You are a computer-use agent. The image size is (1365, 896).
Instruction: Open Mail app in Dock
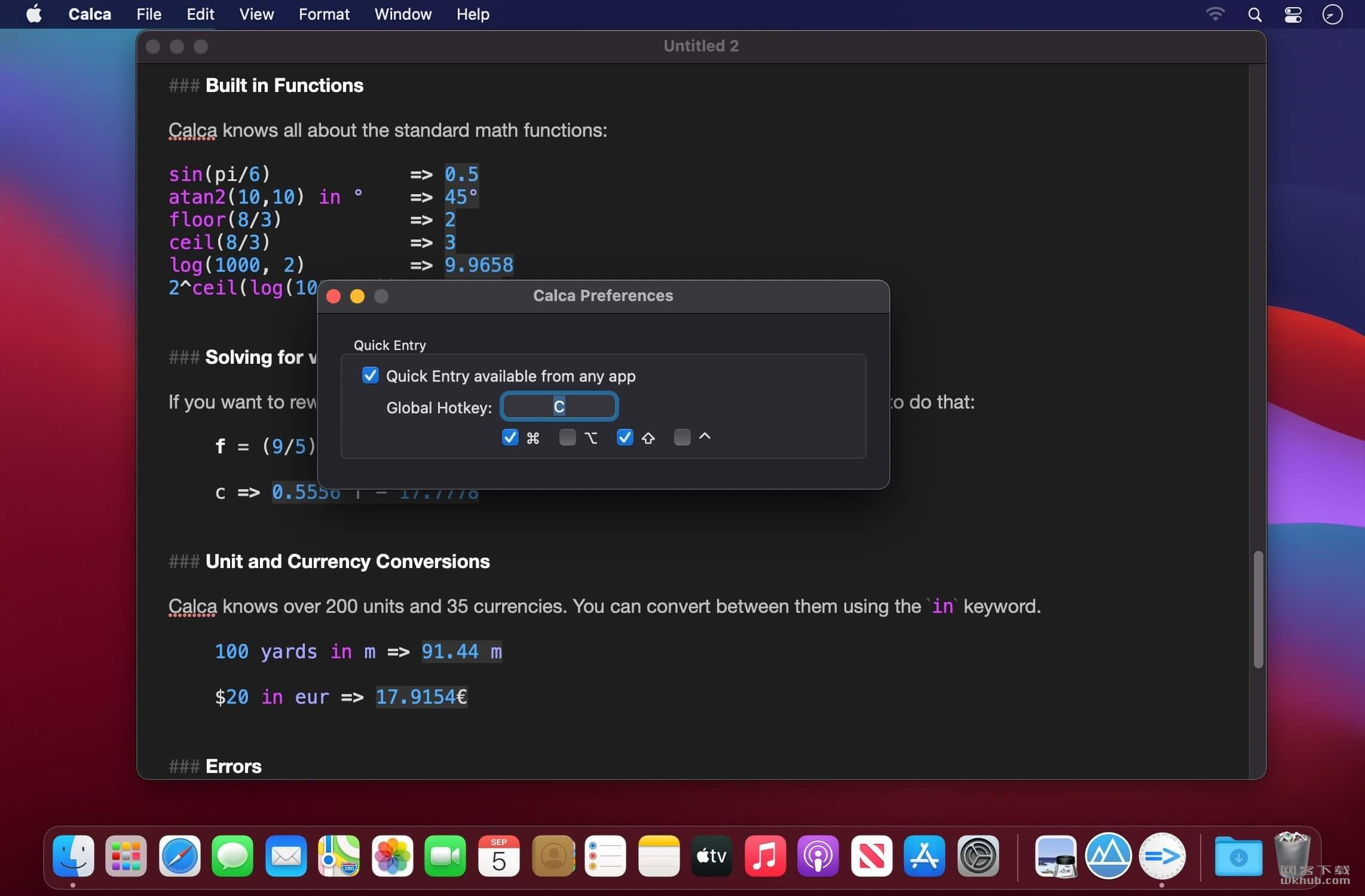click(286, 855)
